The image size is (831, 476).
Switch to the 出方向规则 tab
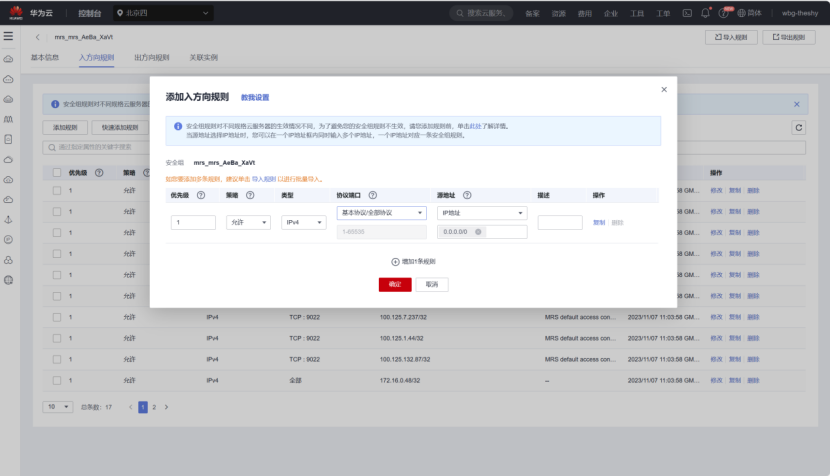pyautogui.click(x=152, y=57)
